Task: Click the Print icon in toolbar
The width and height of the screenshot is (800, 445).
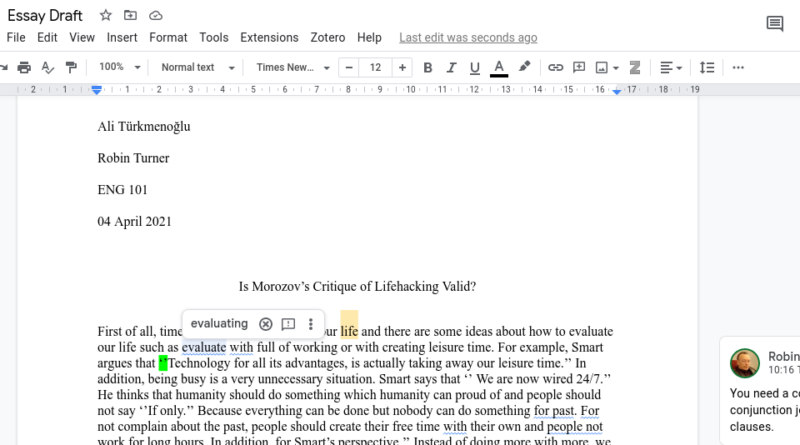Action: [x=24, y=67]
